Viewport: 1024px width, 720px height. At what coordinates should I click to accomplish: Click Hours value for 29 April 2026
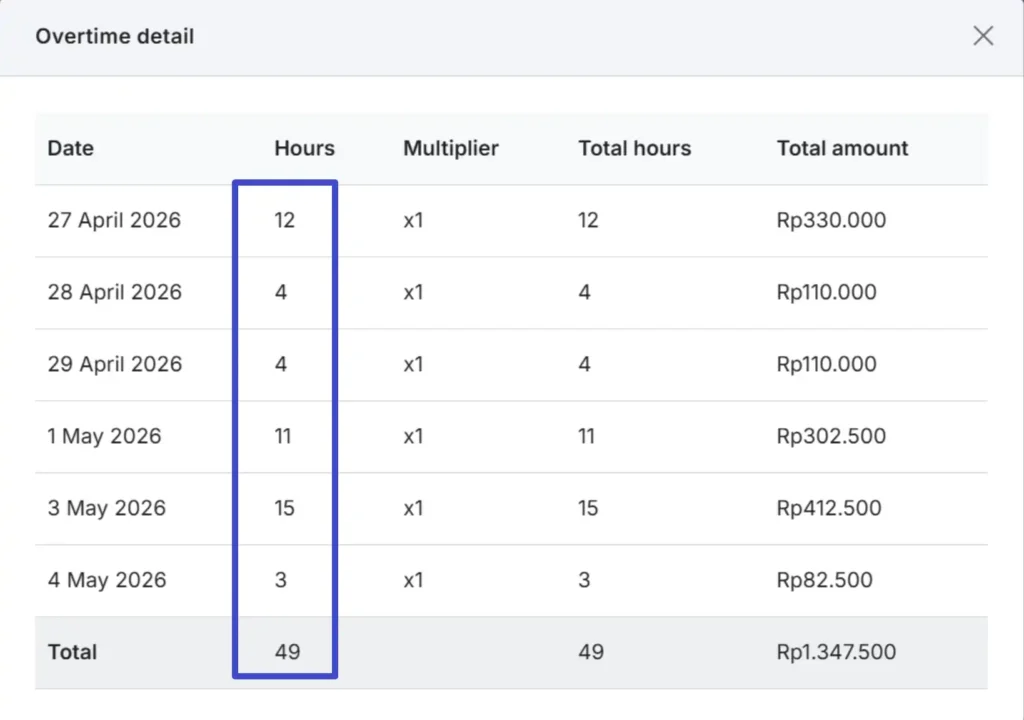click(x=281, y=364)
